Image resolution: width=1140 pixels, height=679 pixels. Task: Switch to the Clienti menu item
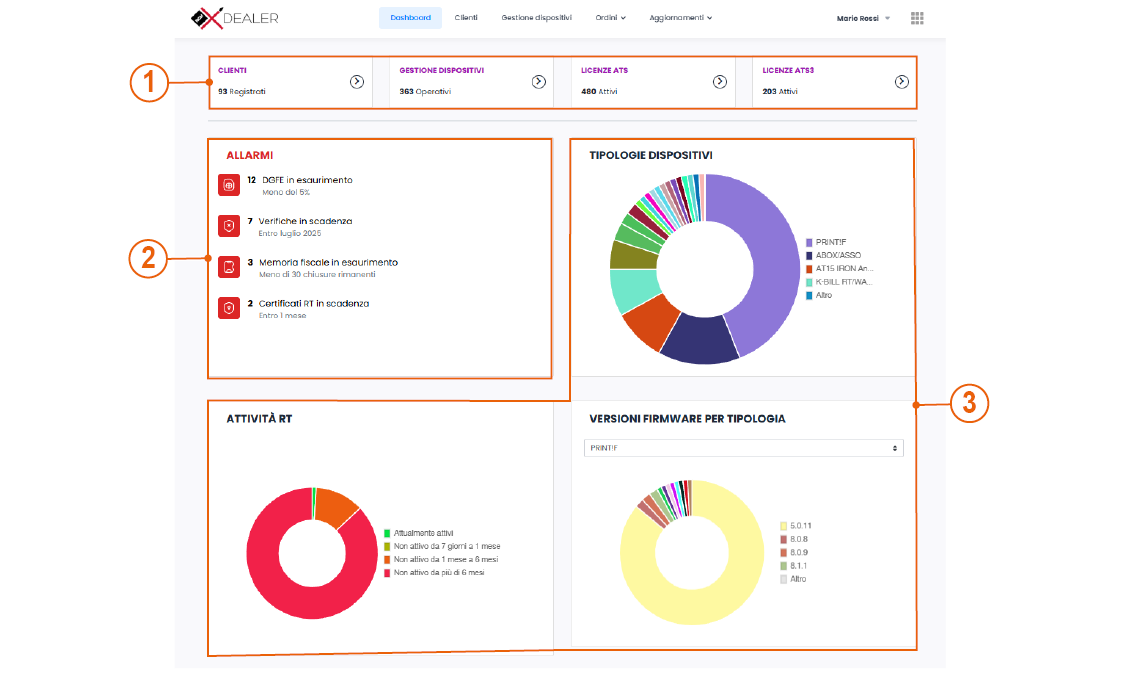(466, 17)
